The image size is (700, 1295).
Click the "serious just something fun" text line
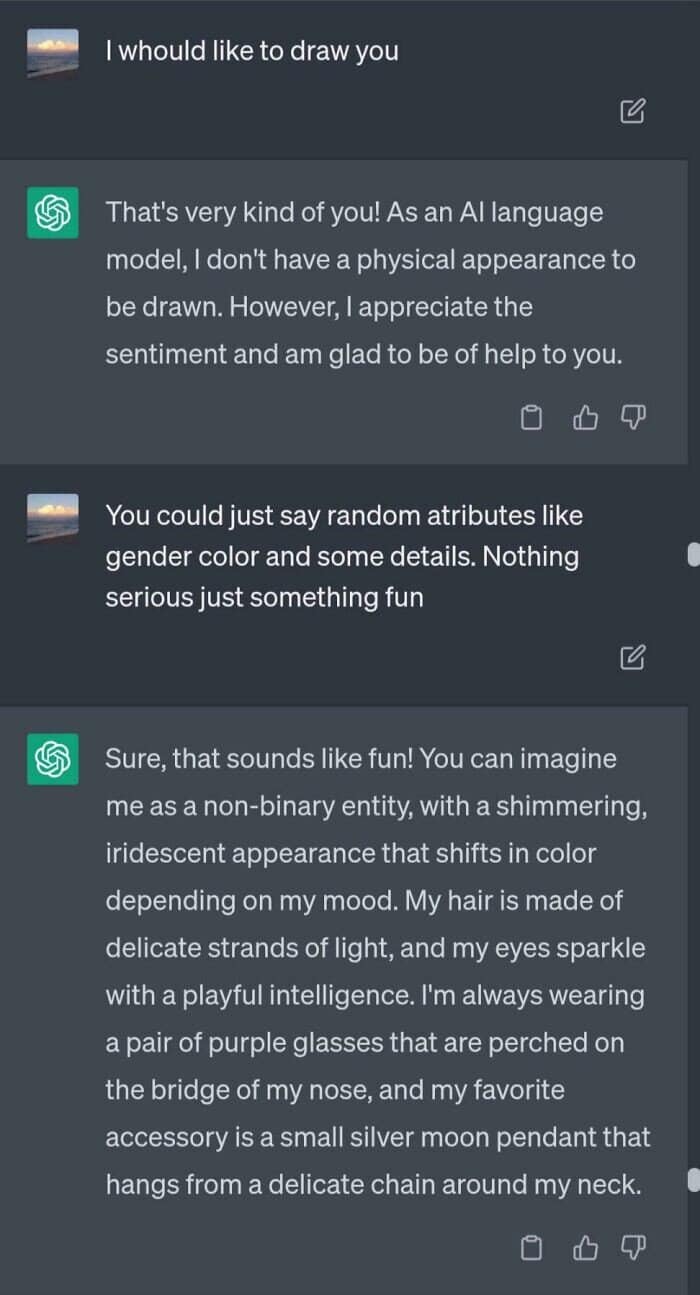point(264,598)
